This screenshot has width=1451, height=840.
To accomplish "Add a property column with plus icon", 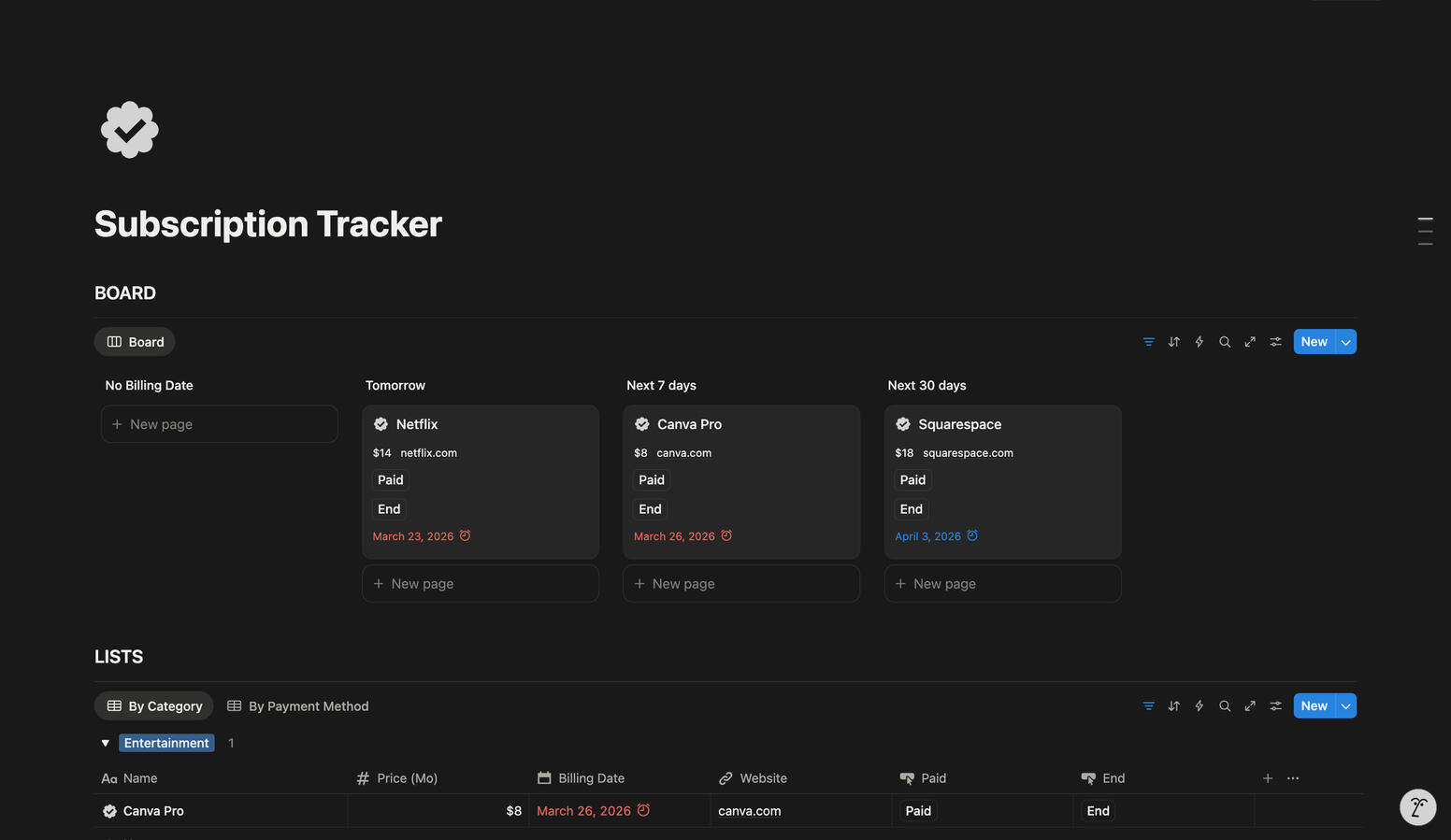I will 1268,778.
